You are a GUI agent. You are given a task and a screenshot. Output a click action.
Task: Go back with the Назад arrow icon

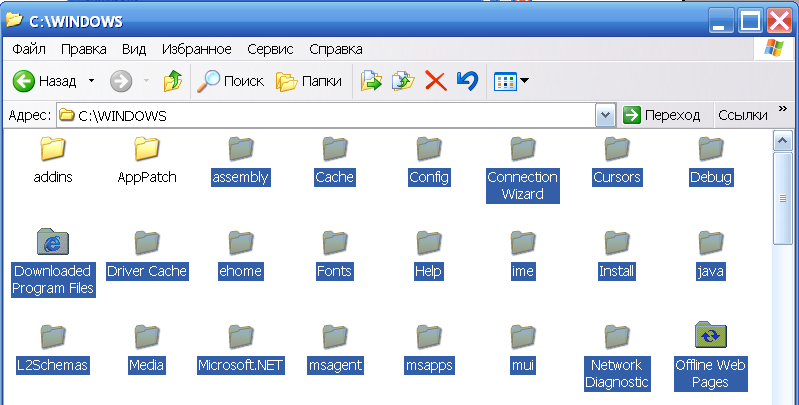click(23, 81)
